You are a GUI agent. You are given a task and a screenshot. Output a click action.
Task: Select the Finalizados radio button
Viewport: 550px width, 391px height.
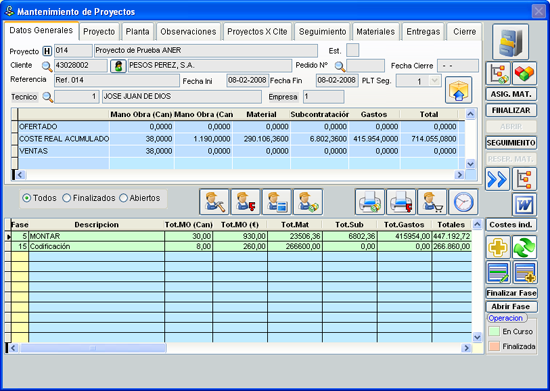click(x=67, y=198)
